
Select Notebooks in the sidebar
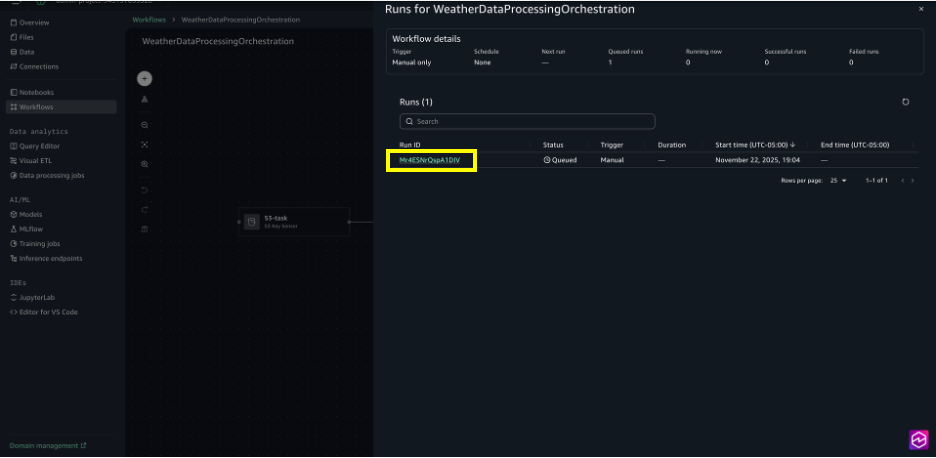tap(36, 92)
